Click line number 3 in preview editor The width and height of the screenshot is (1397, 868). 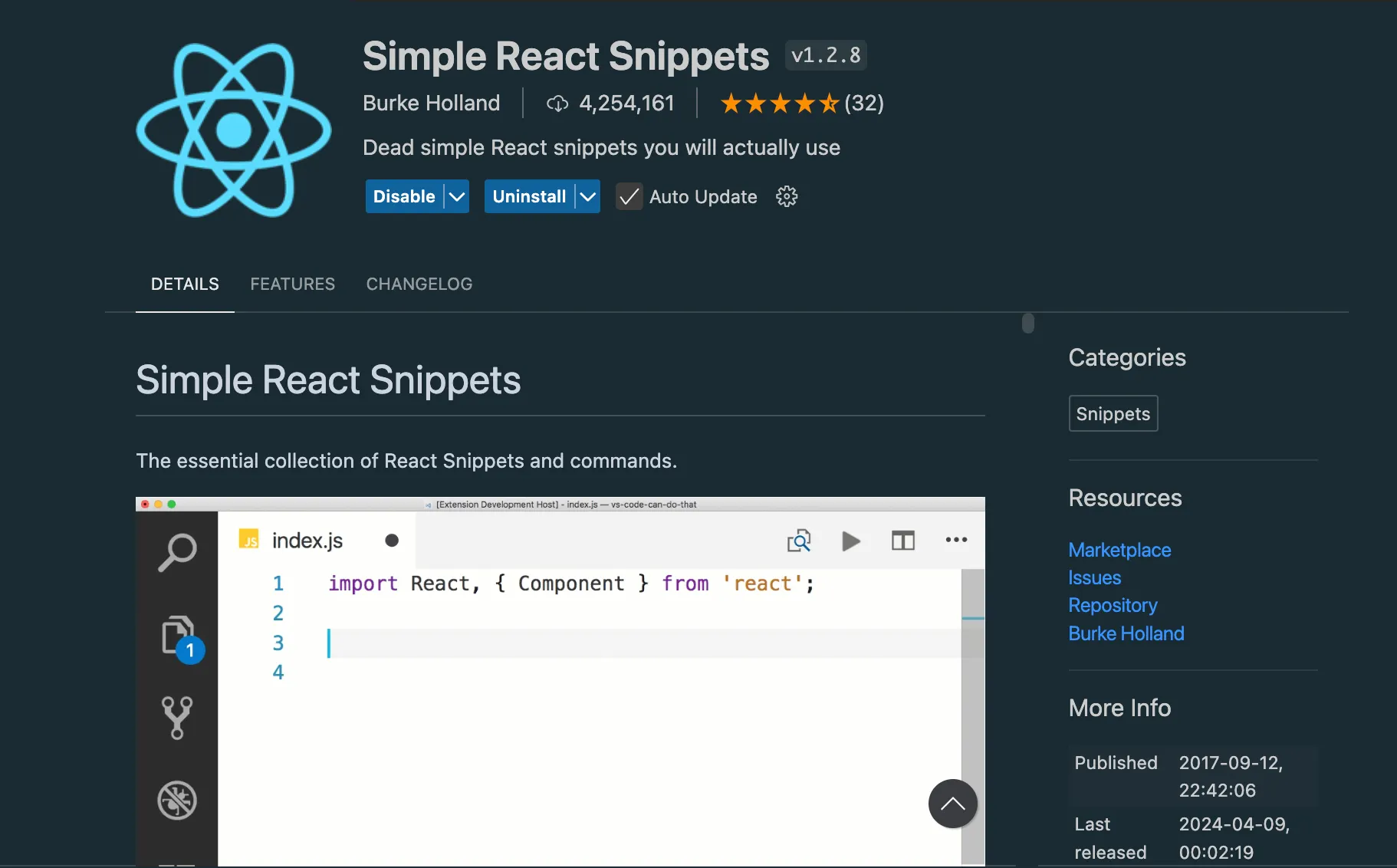(278, 643)
